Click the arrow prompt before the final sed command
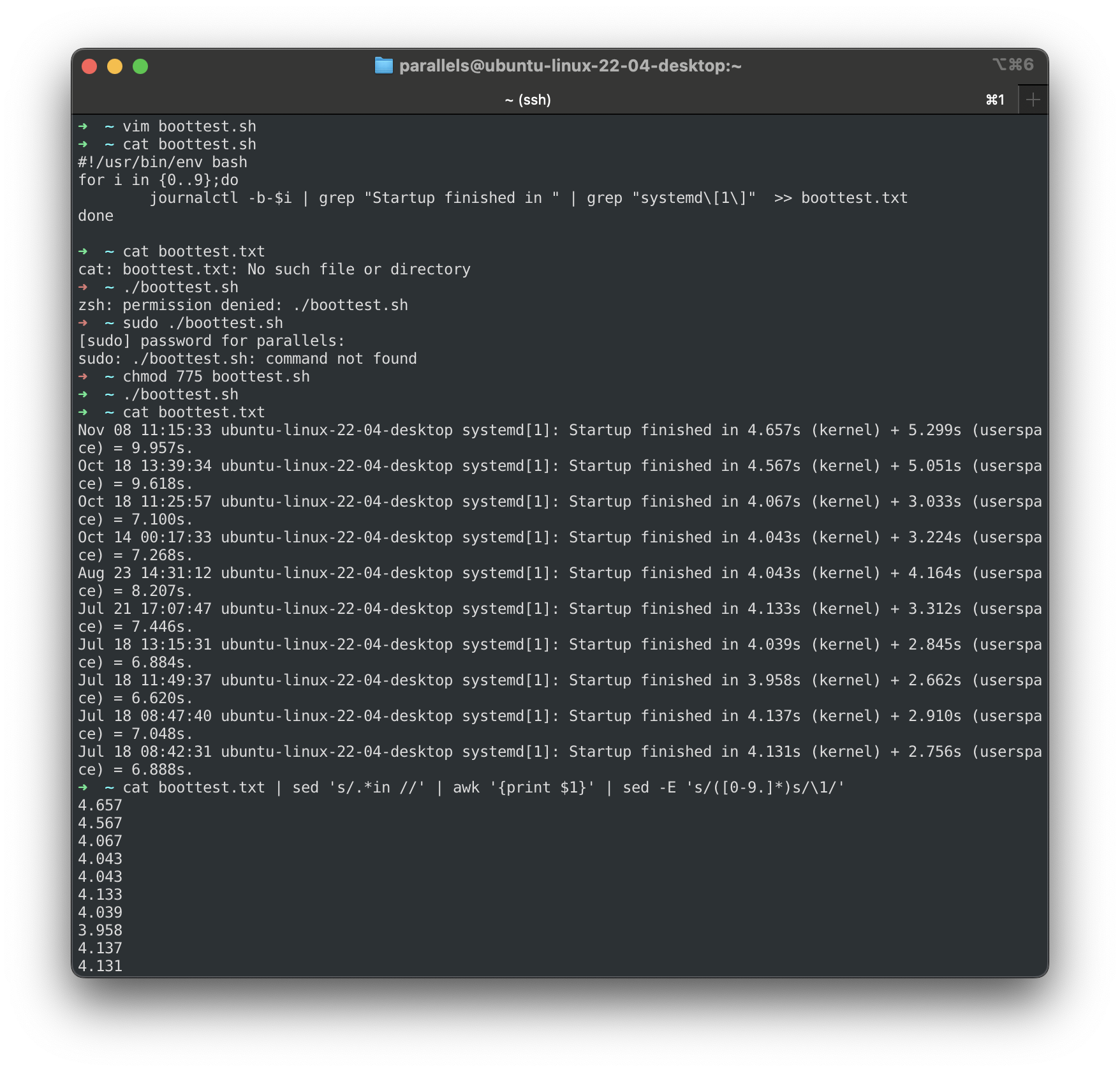This screenshot has width=1120, height=1072. tap(84, 787)
